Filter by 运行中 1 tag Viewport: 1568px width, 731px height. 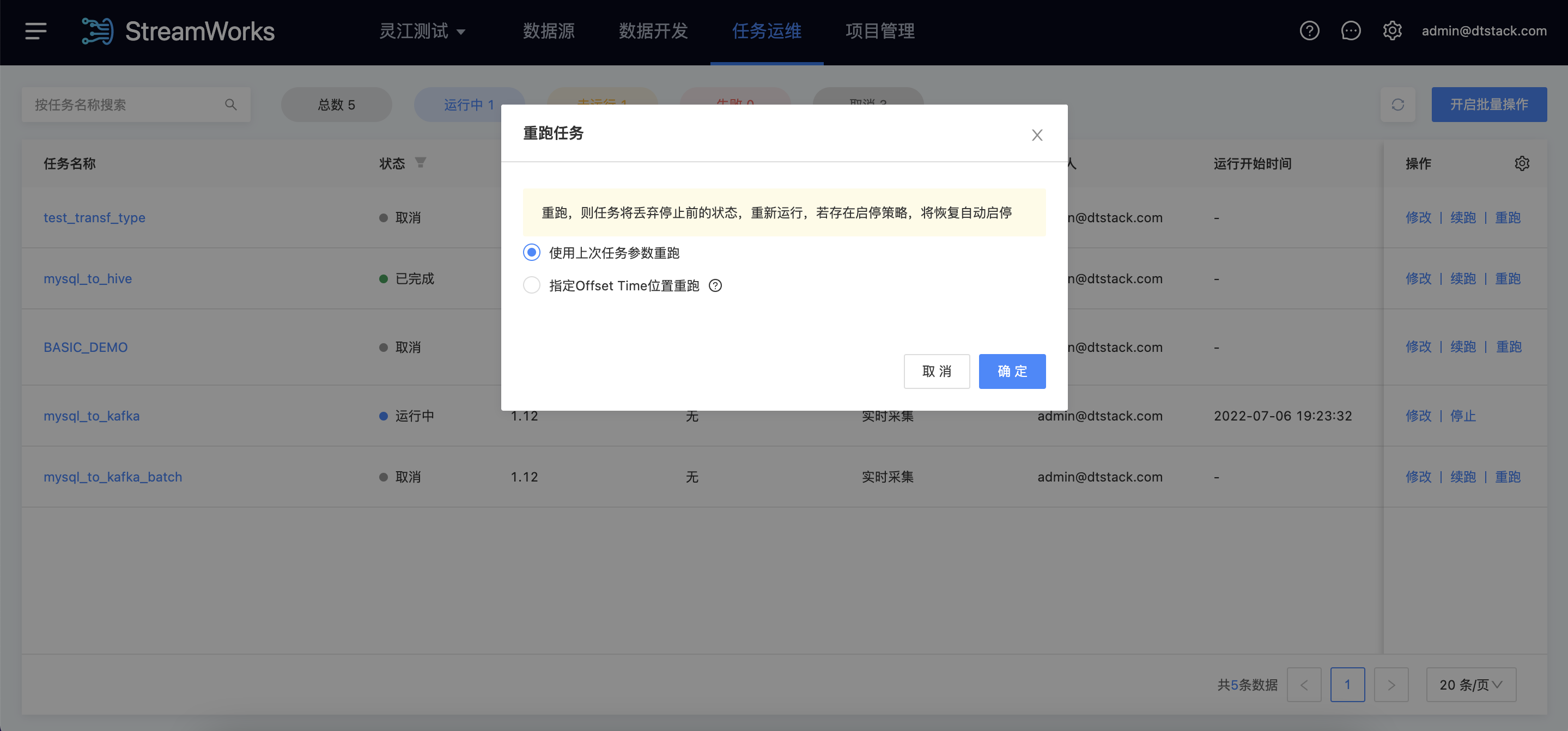click(469, 105)
